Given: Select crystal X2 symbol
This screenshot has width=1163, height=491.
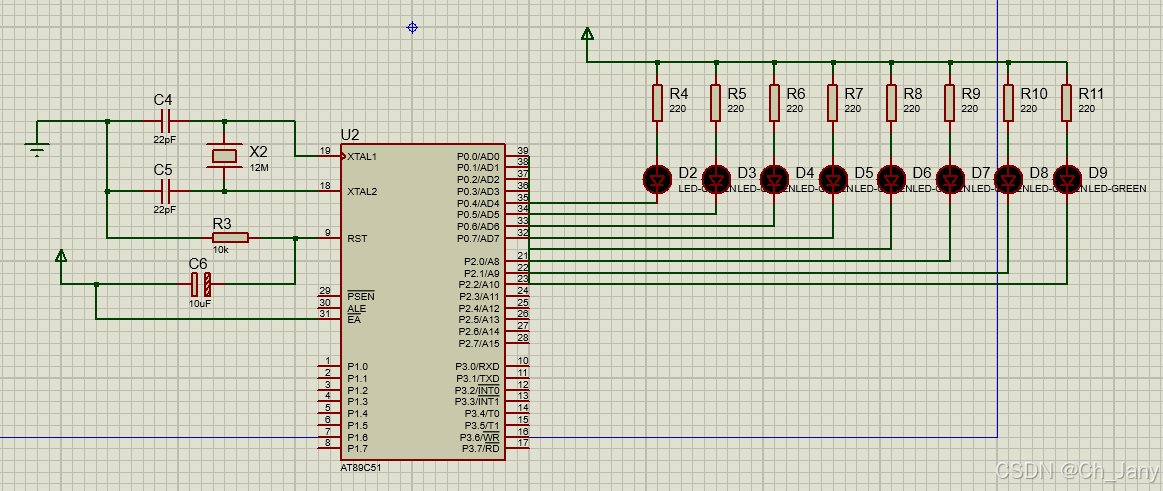Looking at the screenshot, I should tap(225, 155).
